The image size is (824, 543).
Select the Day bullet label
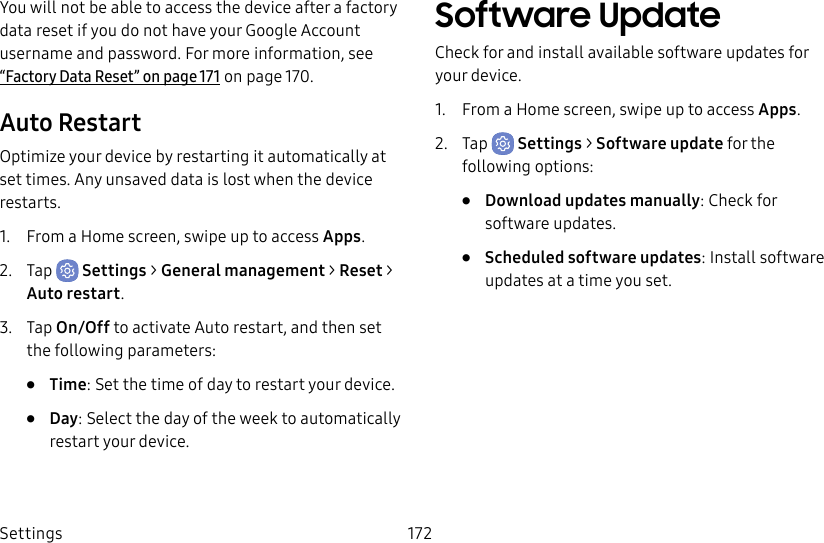coord(66,419)
